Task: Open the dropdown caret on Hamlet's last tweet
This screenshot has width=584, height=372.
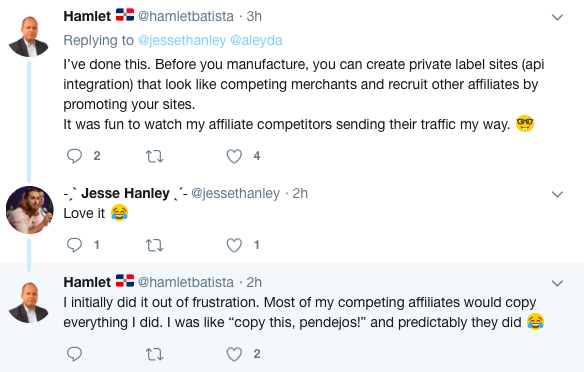Action: pos(557,283)
